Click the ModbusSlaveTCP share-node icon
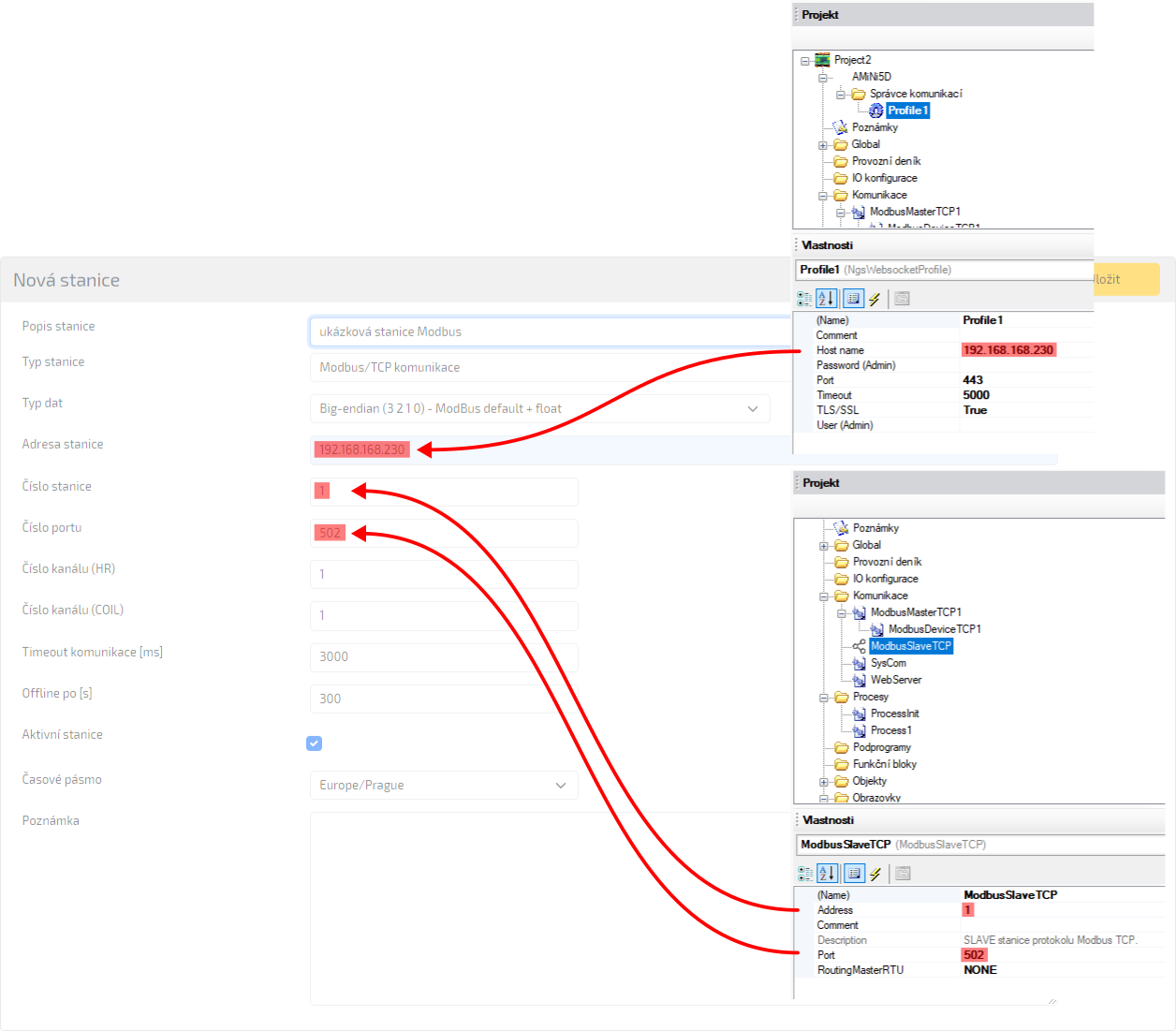1176x1031 pixels. point(859,646)
